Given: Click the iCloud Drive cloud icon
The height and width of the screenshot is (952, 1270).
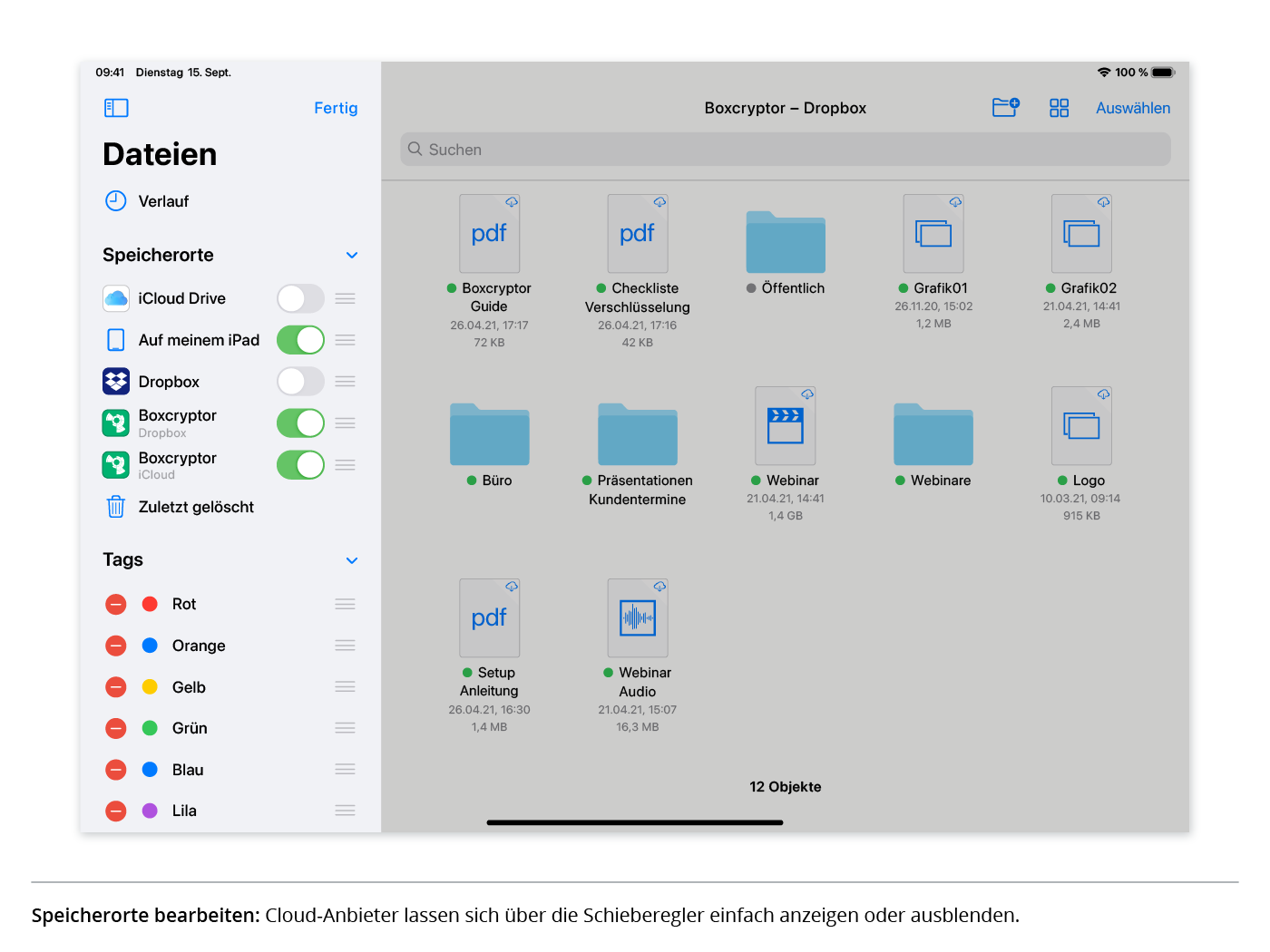Looking at the screenshot, I should (x=116, y=298).
